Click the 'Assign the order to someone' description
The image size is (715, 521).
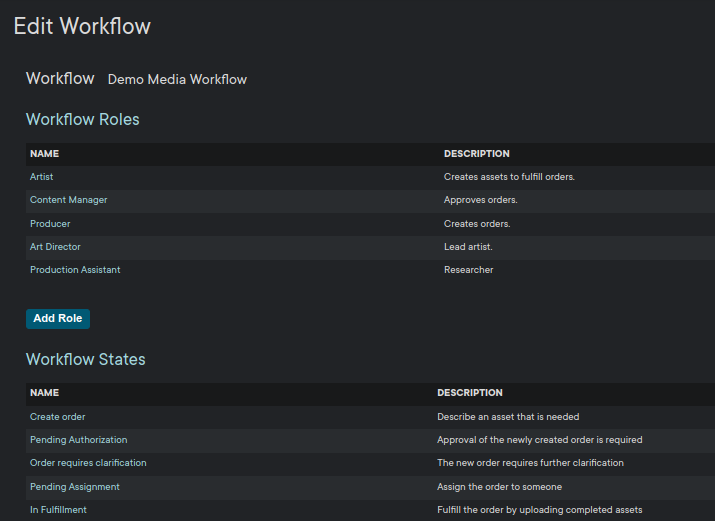click(499, 487)
